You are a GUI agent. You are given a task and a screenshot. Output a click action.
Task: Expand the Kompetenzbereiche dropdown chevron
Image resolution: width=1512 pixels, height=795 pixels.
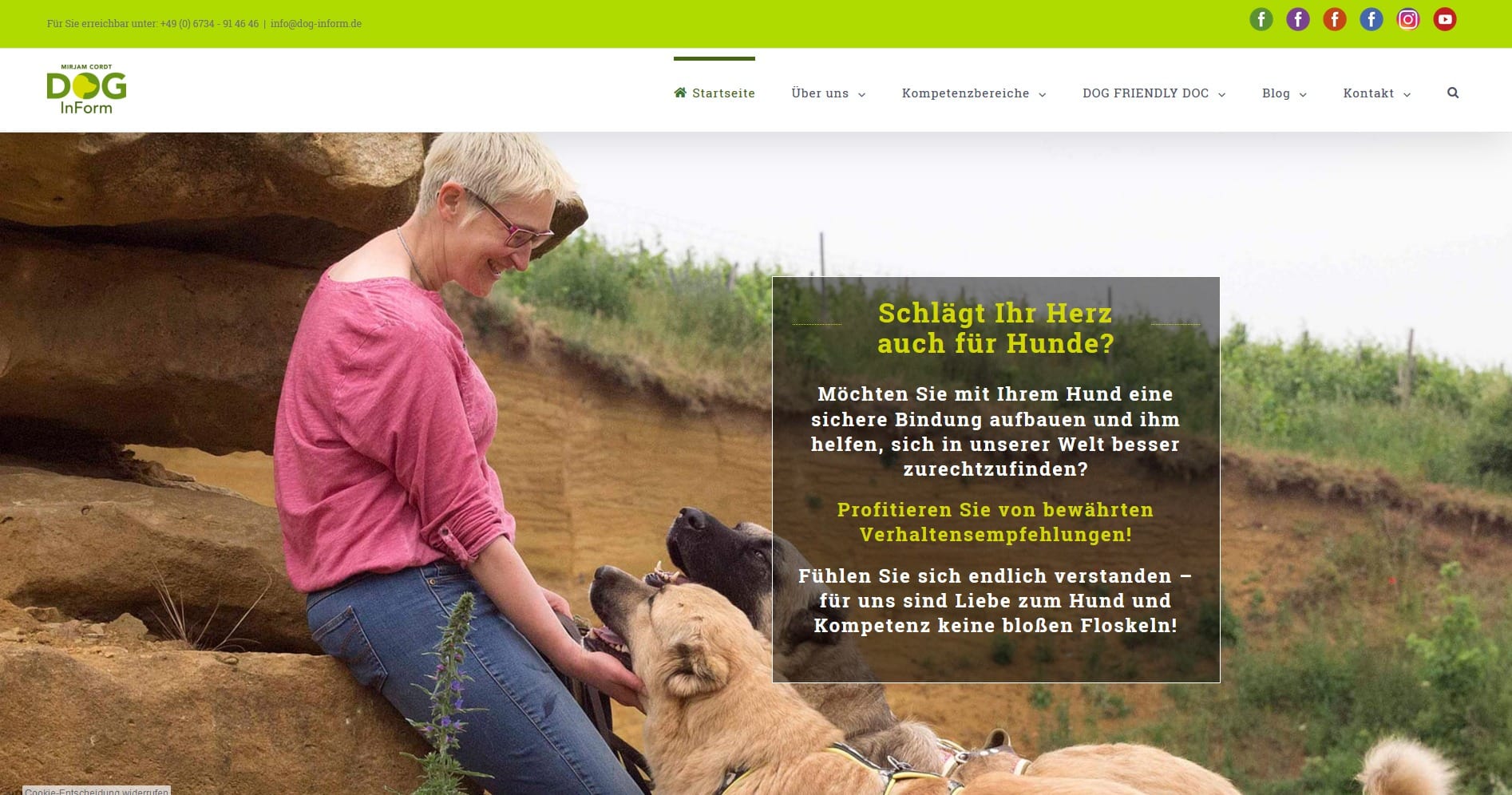pos(1042,94)
